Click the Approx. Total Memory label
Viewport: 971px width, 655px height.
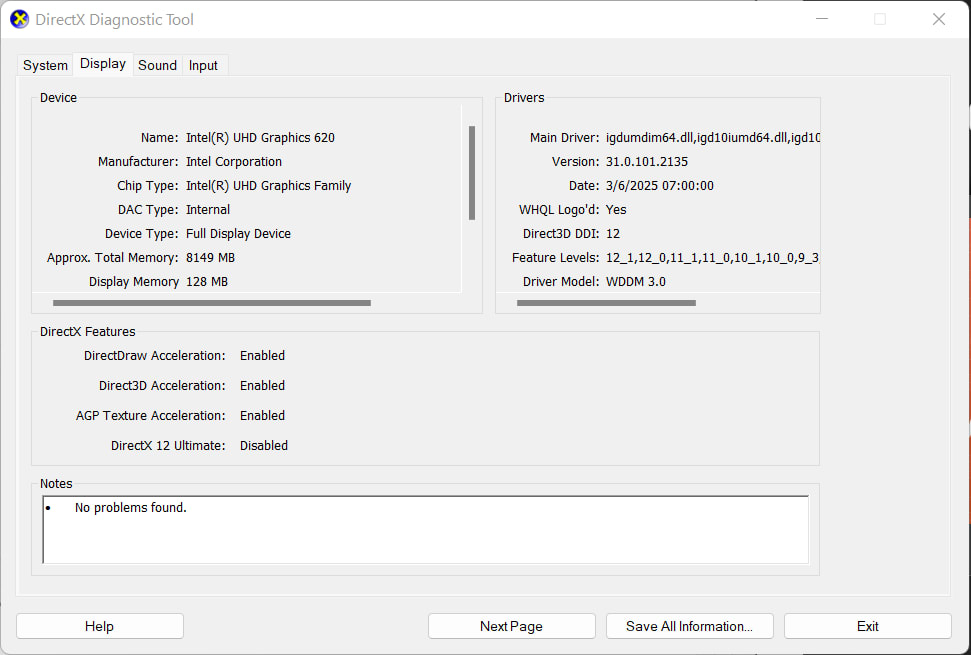click(x=113, y=258)
